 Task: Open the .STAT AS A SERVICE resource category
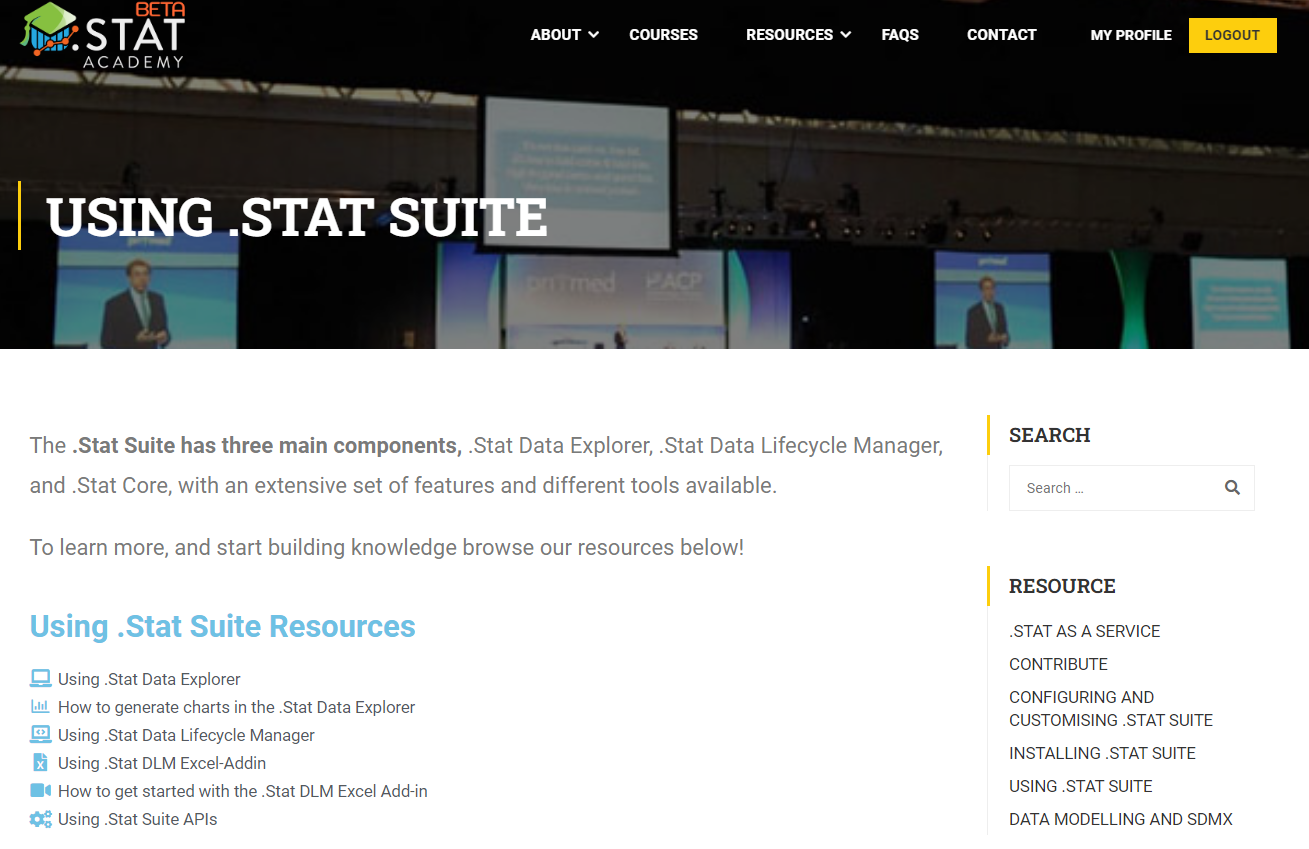pos(1084,631)
